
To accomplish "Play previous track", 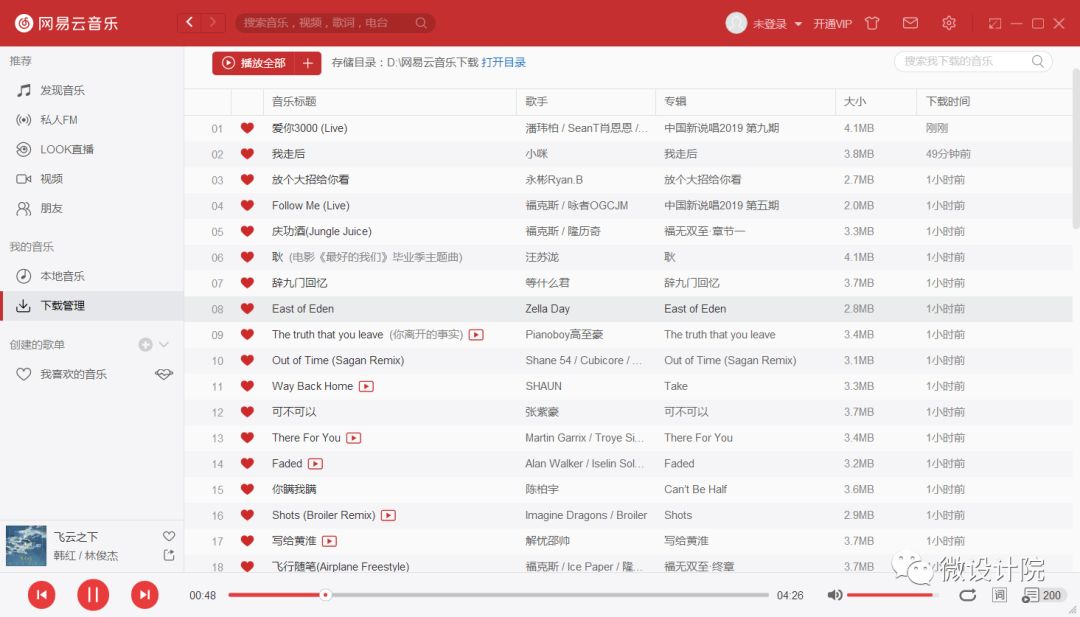I will (x=41, y=595).
